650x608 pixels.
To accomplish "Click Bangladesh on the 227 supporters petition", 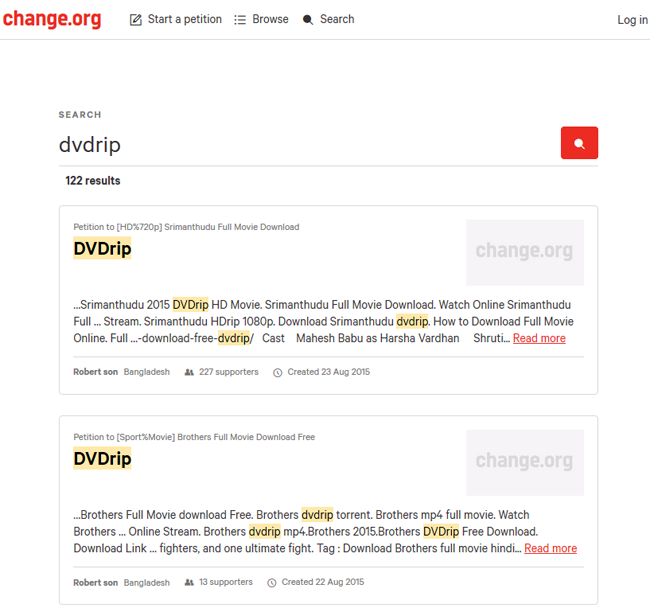I will coord(147,372).
